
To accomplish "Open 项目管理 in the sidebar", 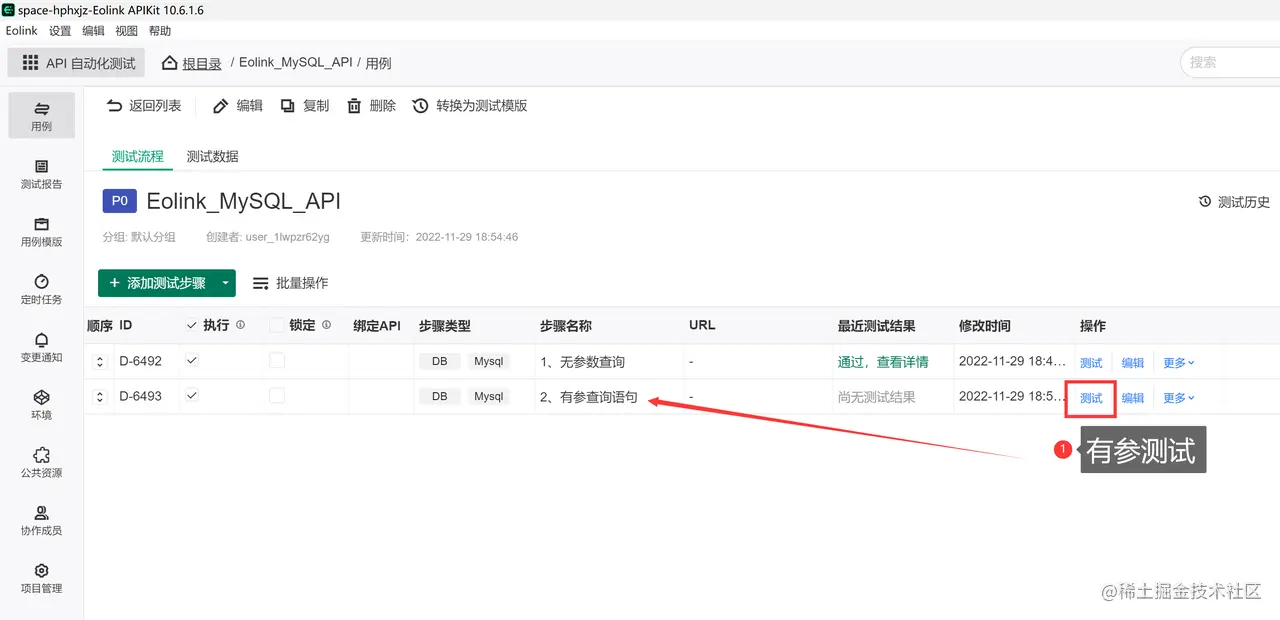I will [x=41, y=578].
